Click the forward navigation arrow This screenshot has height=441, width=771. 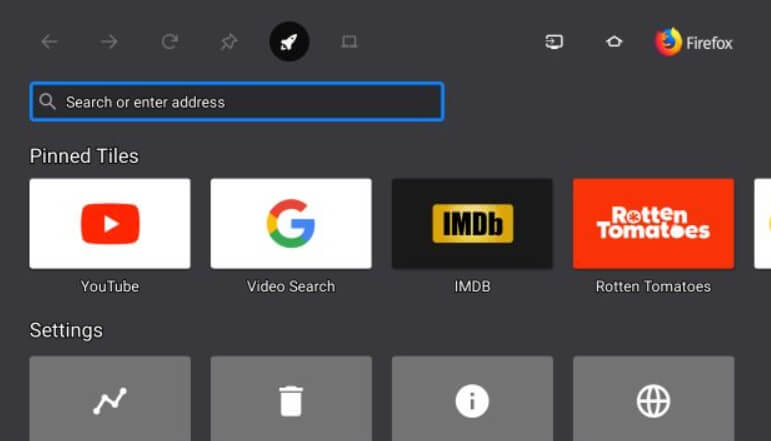pyautogui.click(x=109, y=42)
